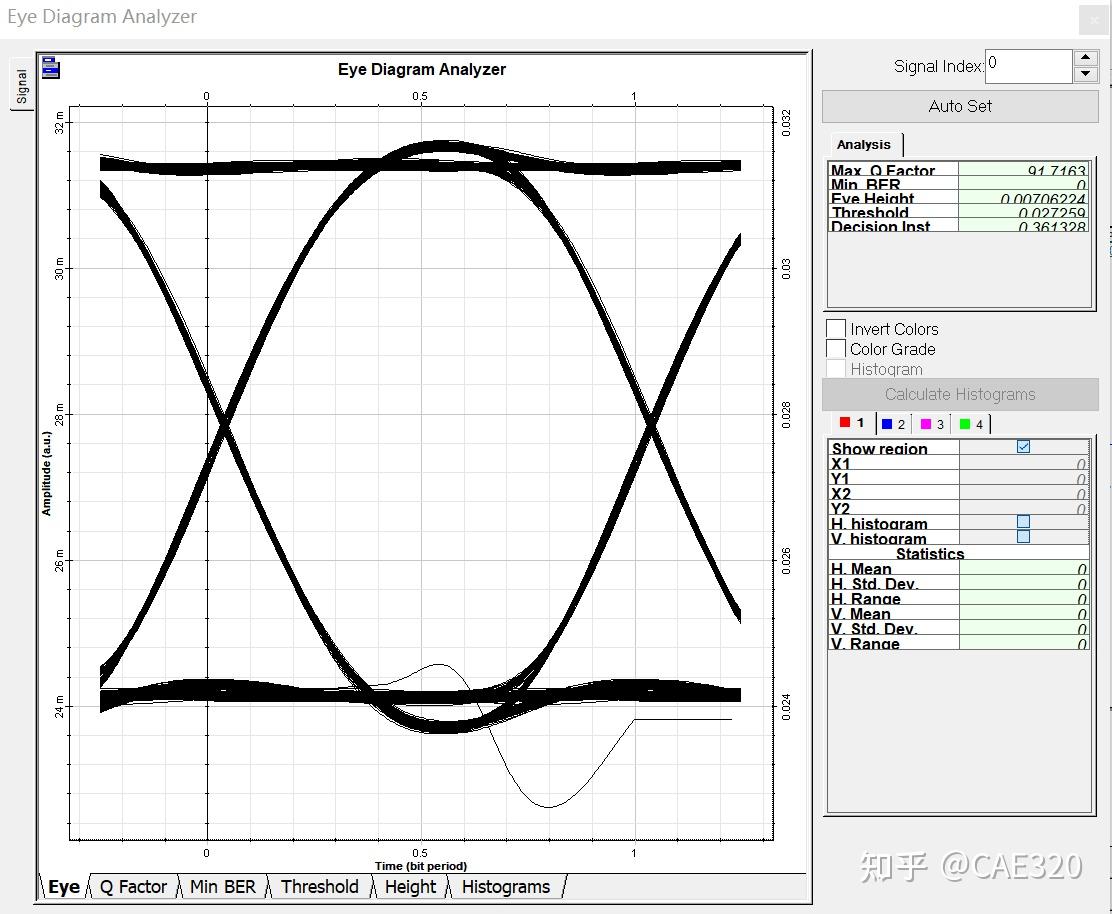Toggle the H. histogram checkbox
The height and width of the screenshot is (914, 1112).
1023,522
